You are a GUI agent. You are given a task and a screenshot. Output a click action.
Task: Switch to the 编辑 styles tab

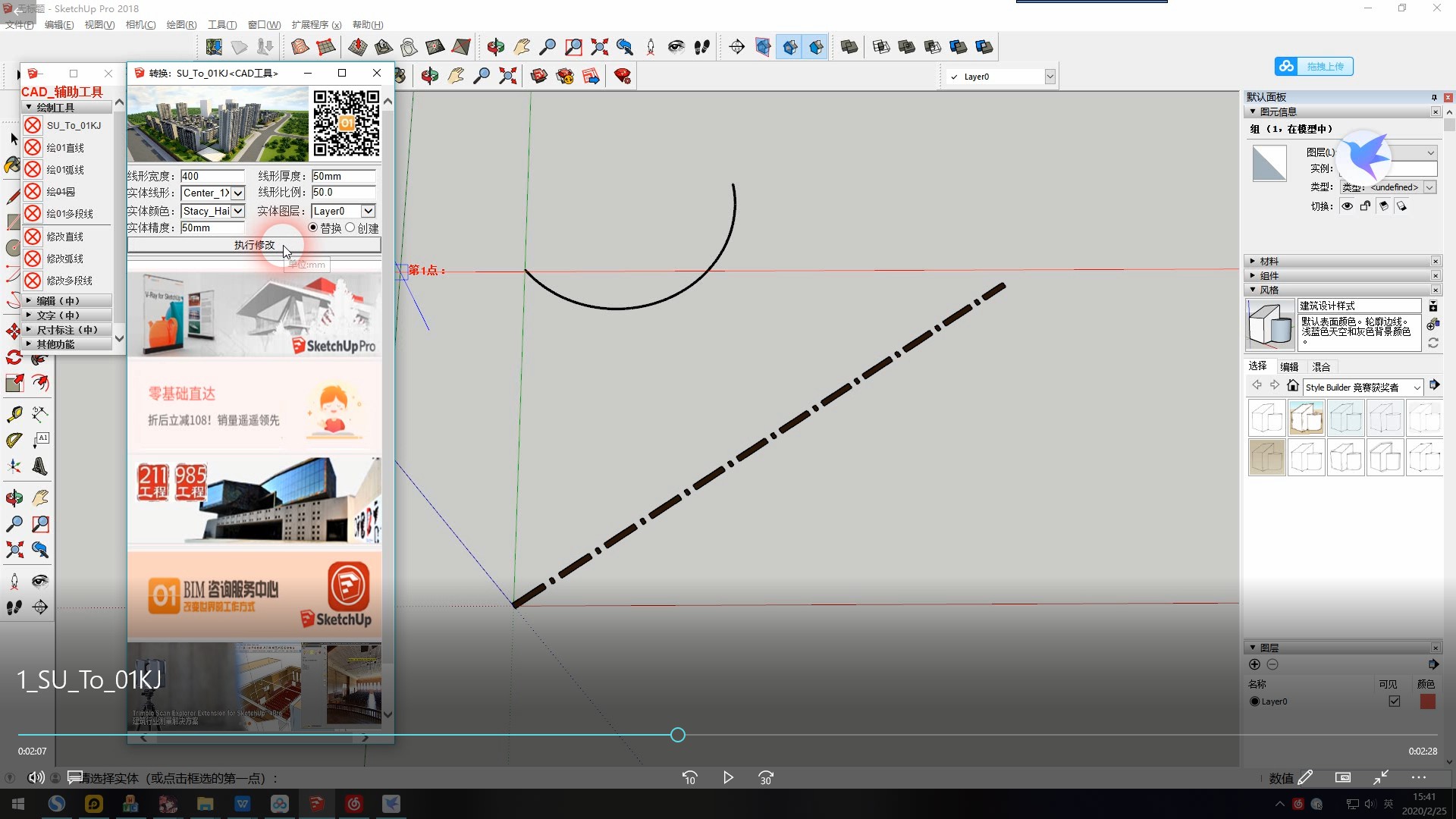(1289, 366)
